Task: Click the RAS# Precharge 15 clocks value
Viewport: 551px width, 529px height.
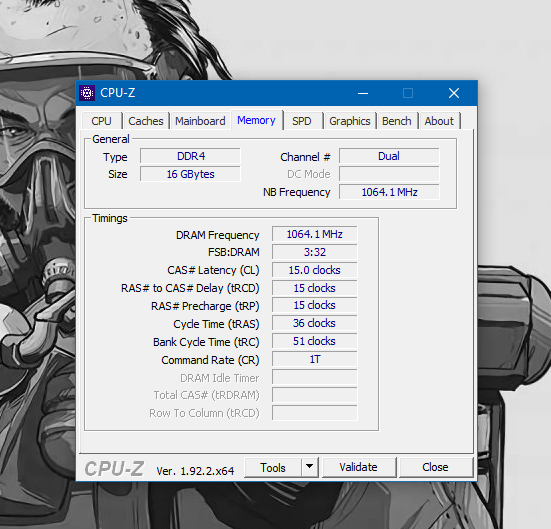Action: (315, 305)
